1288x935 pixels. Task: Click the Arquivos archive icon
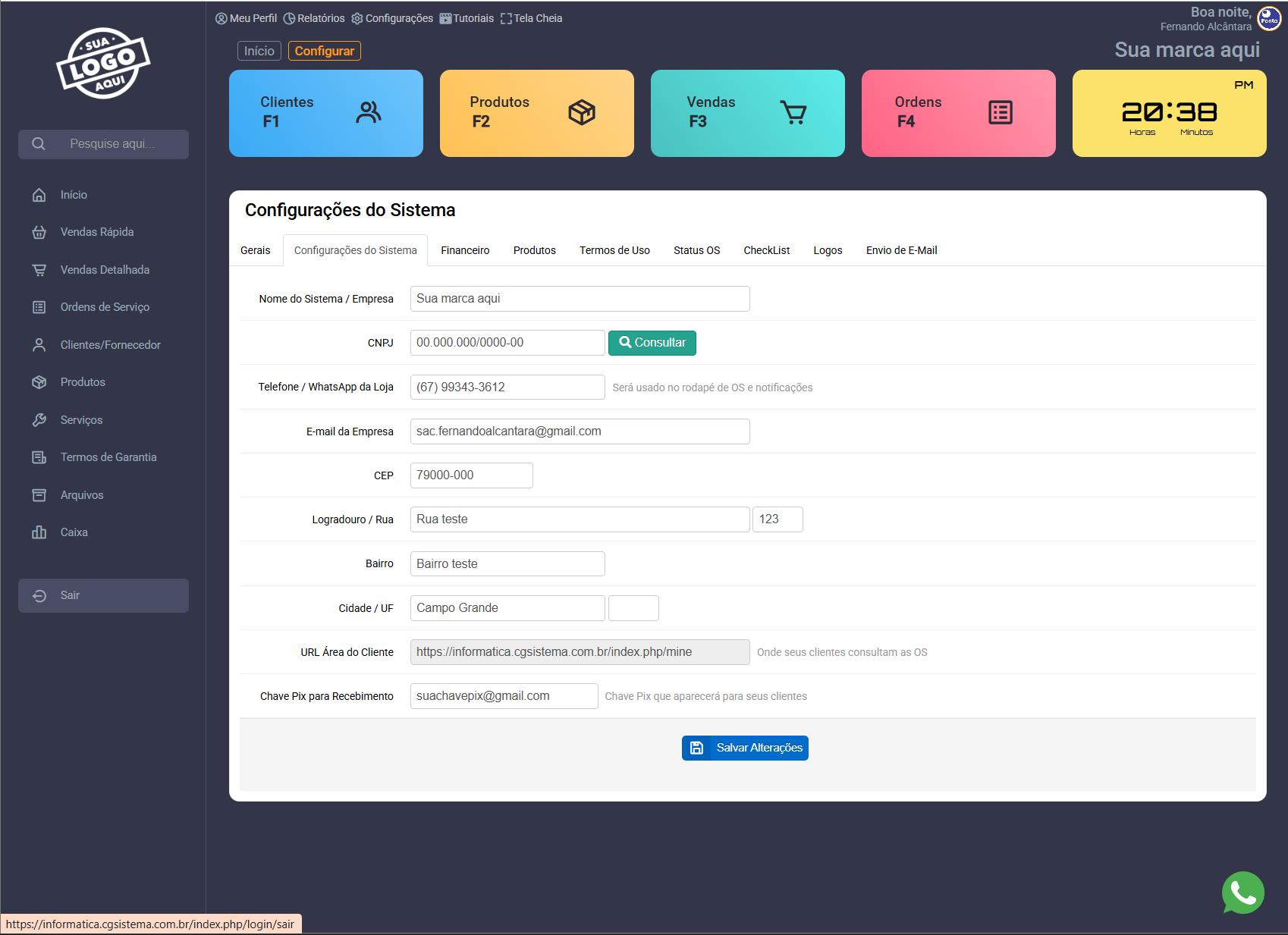coord(39,495)
